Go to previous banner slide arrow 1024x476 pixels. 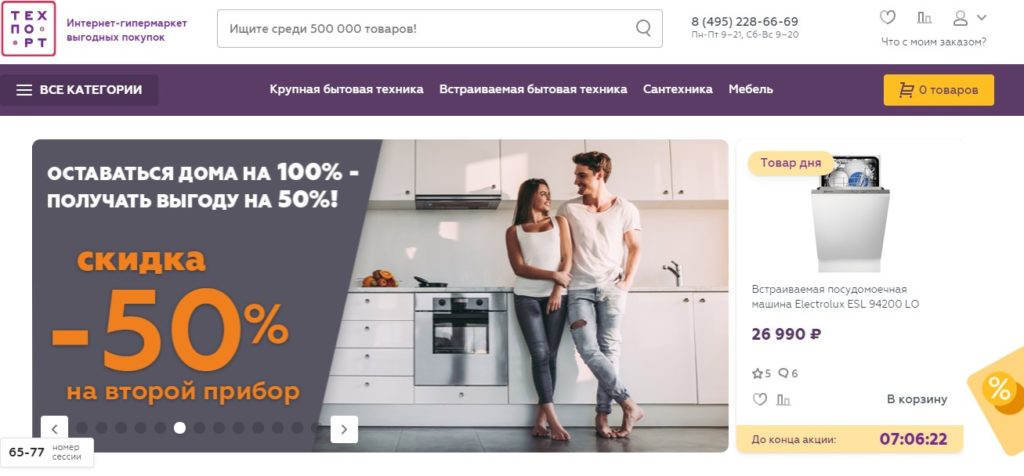[x=54, y=429]
